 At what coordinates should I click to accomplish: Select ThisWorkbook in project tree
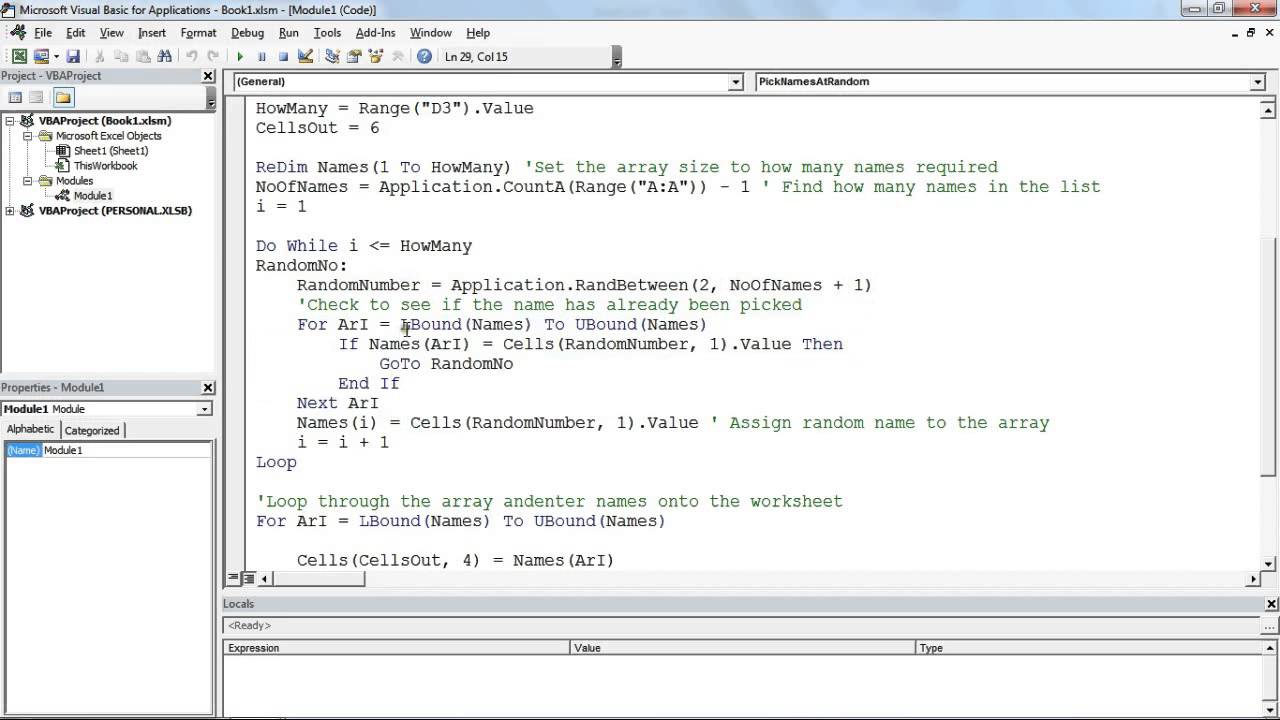pos(105,166)
